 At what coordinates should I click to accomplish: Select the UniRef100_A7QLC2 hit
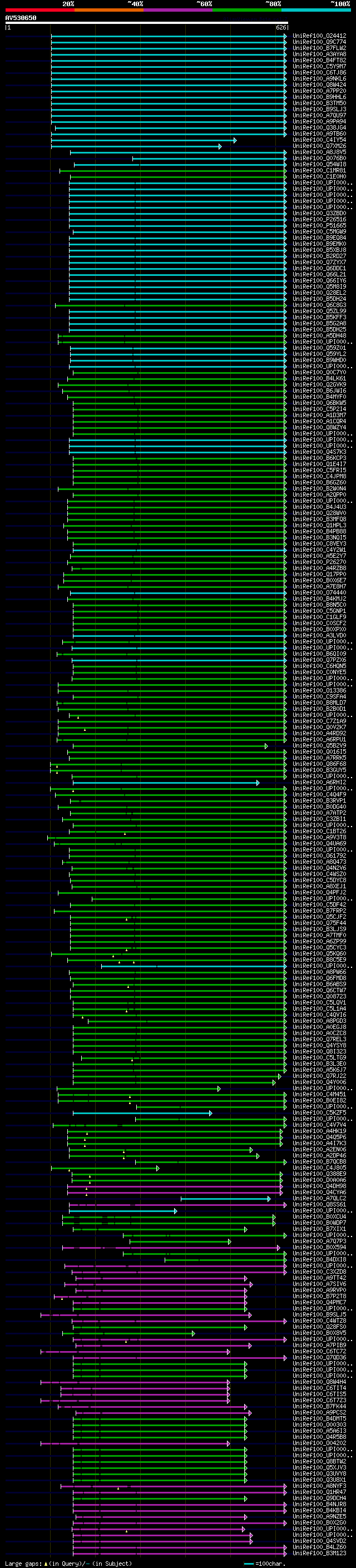point(319,1199)
